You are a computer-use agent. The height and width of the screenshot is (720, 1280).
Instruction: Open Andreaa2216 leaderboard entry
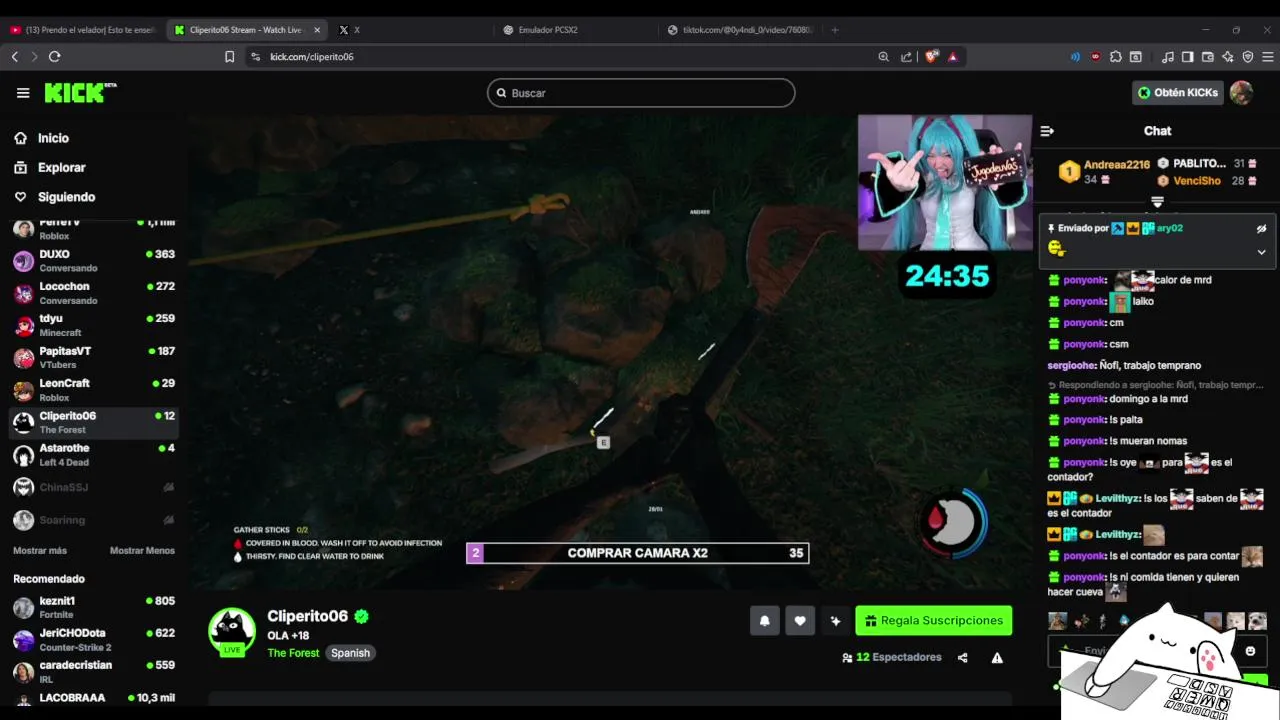tap(1106, 172)
